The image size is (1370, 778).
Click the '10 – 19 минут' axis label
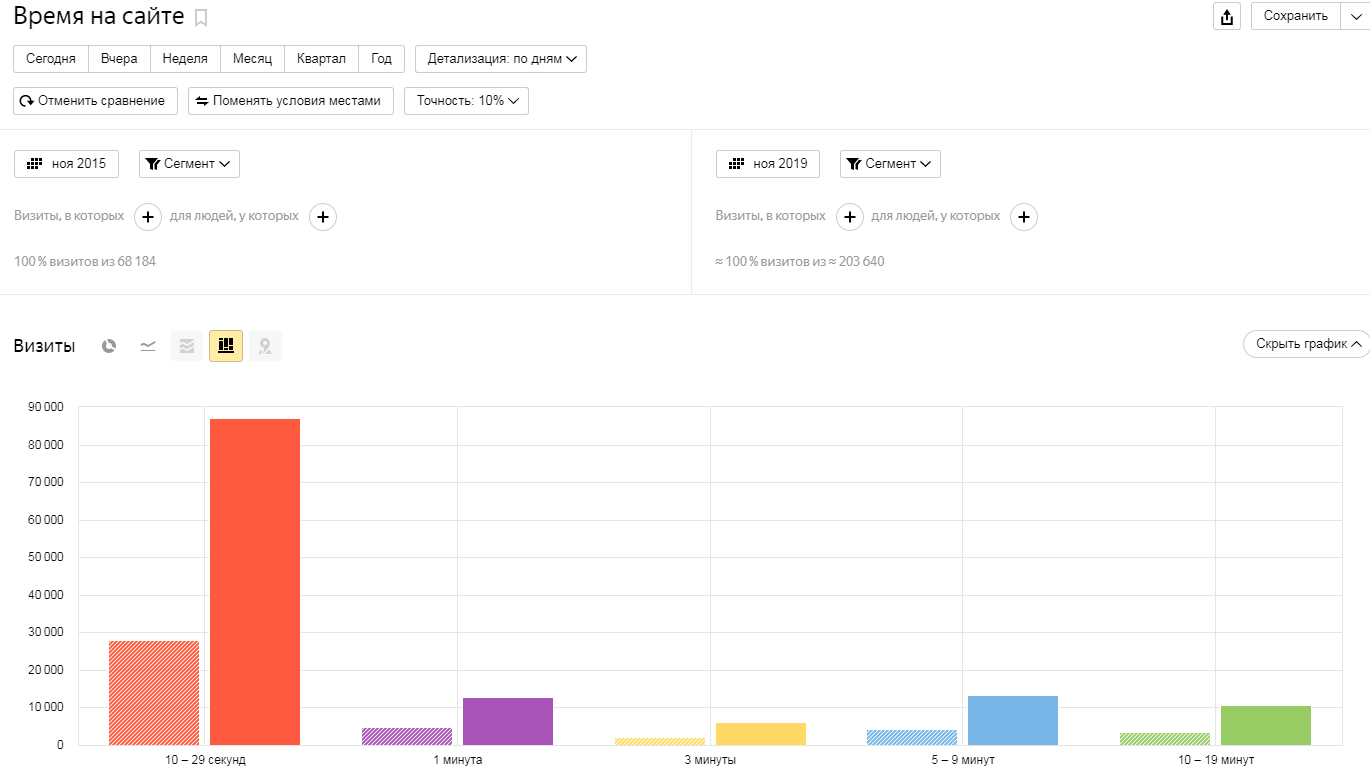(1216, 760)
